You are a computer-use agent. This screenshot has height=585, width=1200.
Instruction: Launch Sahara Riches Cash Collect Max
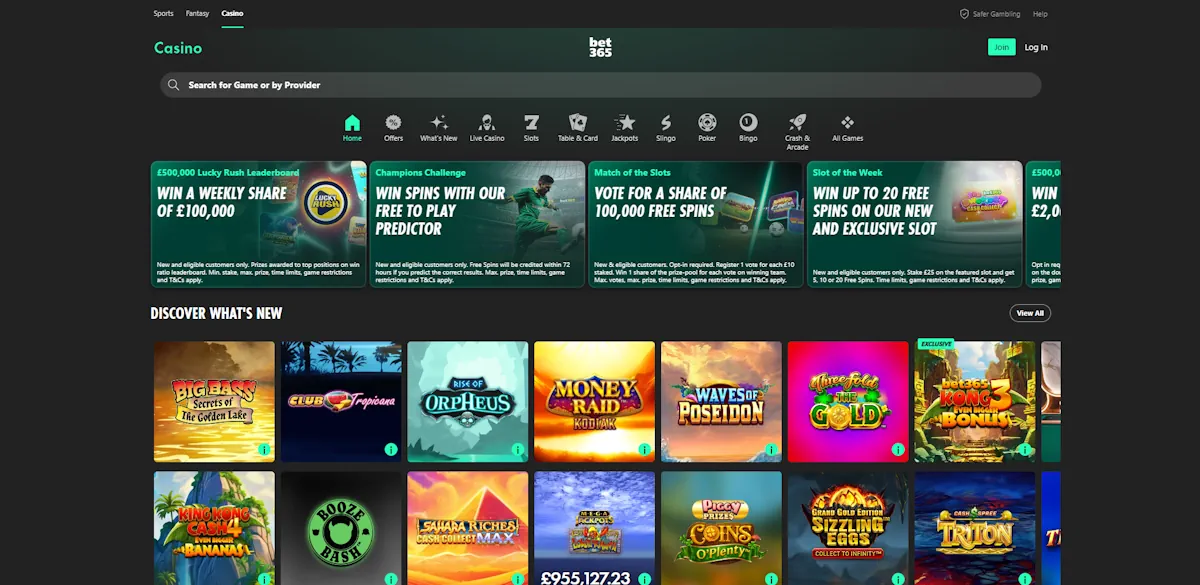(x=468, y=528)
